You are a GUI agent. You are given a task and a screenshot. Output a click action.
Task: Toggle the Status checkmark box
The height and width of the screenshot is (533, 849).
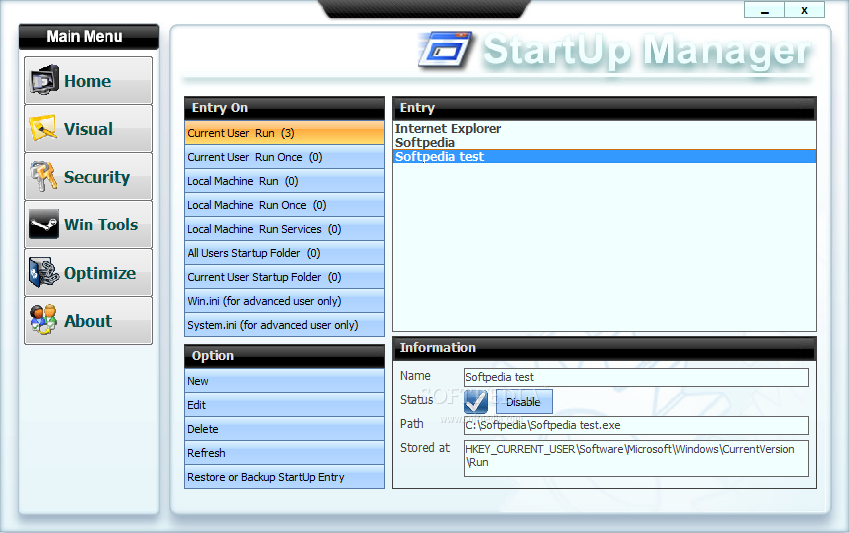pyautogui.click(x=476, y=402)
